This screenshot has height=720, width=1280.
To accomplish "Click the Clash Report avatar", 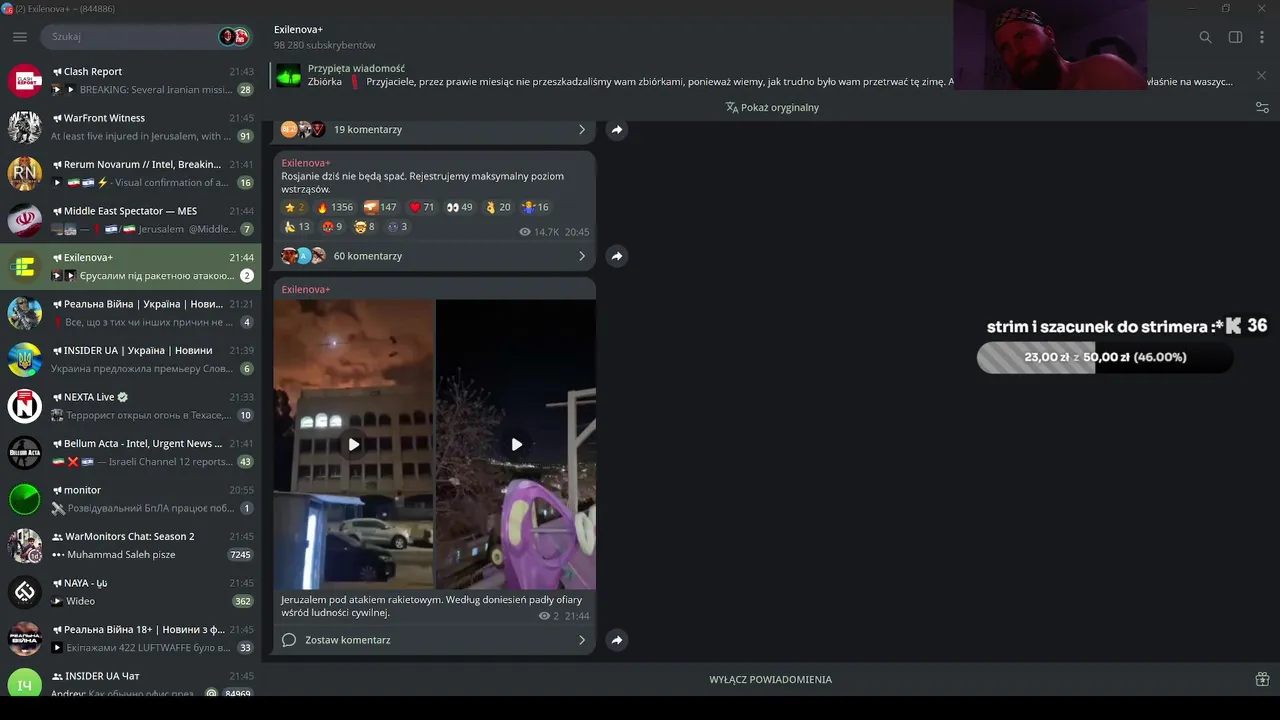I will [24, 81].
